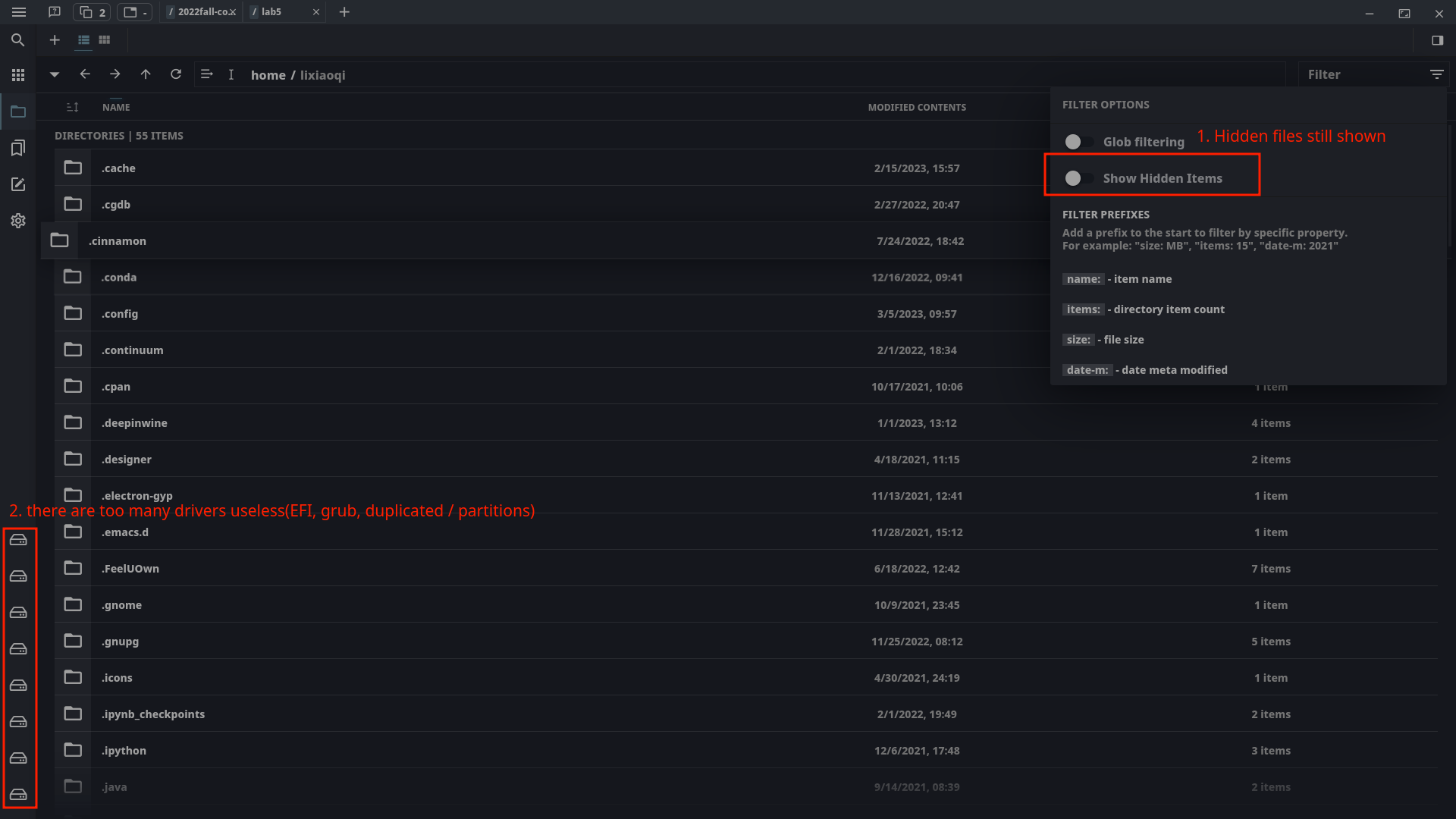Click inside the Filter input field
Image resolution: width=1456 pixels, height=819 pixels.
(1357, 74)
